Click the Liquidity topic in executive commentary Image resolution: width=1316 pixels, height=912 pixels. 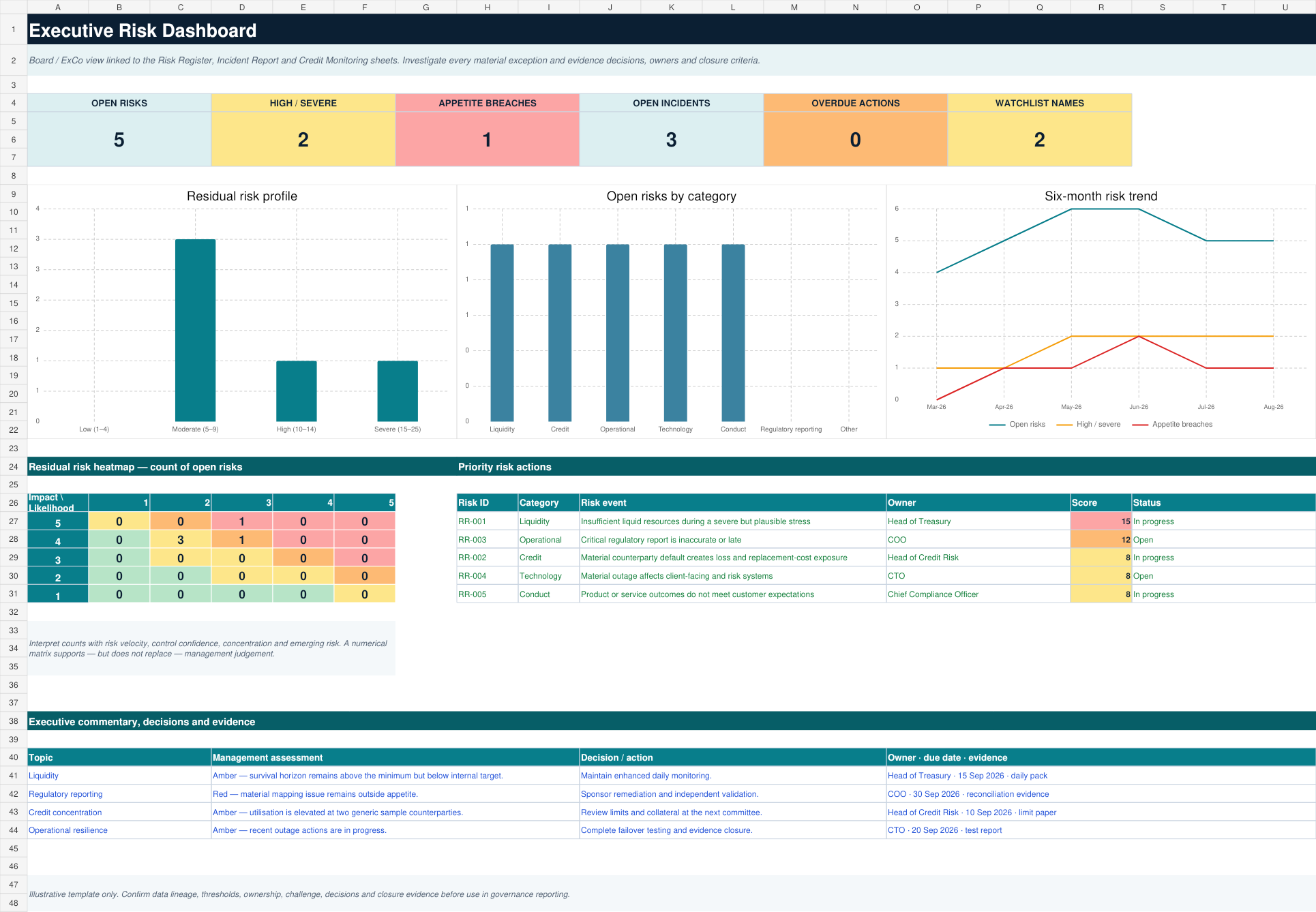coord(119,776)
